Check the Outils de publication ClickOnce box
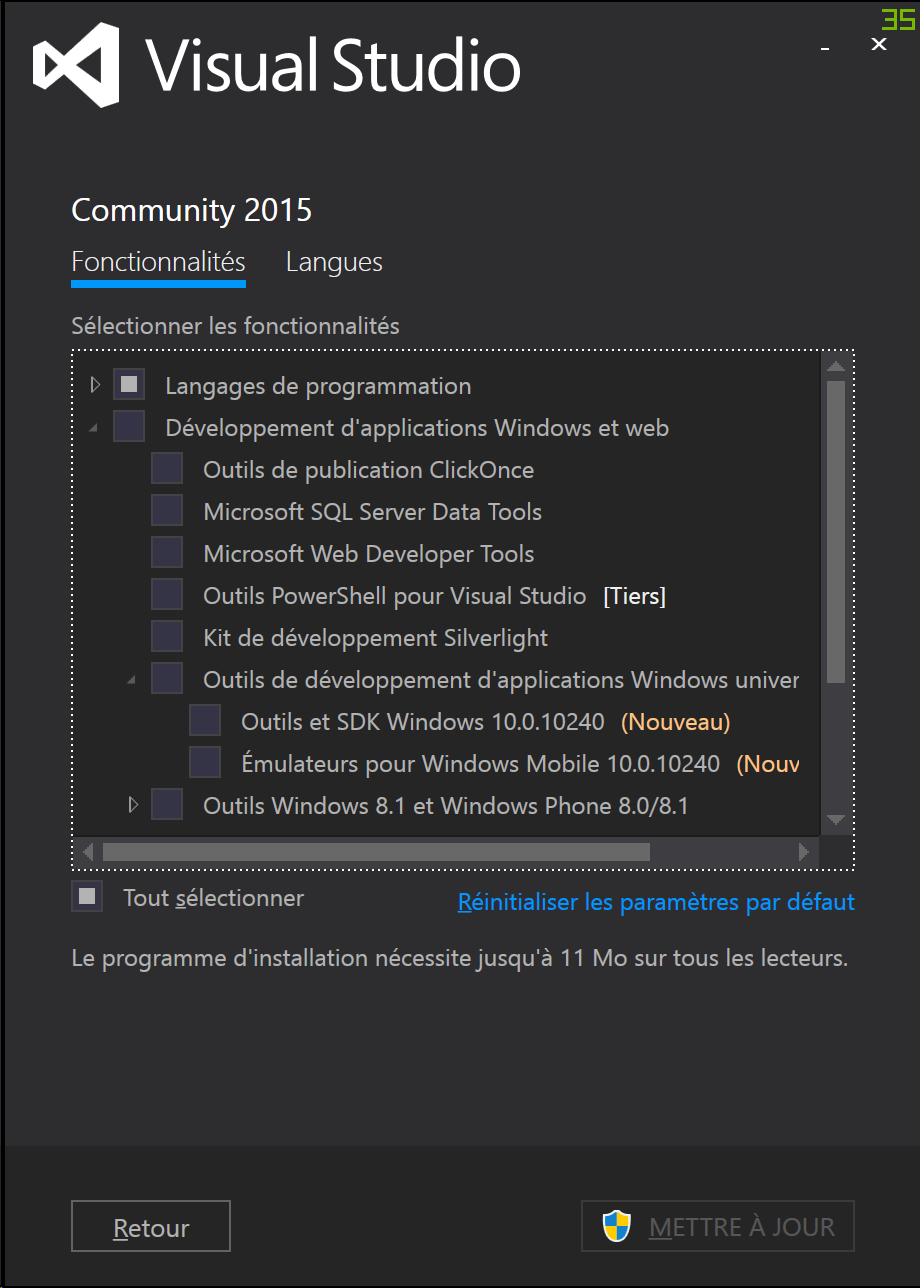920x1288 pixels. coord(167,469)
